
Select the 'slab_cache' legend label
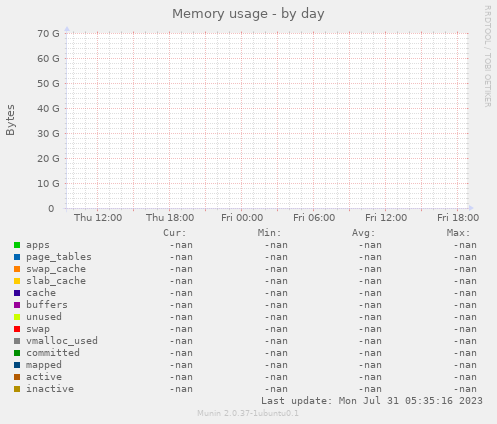[56, 281]
